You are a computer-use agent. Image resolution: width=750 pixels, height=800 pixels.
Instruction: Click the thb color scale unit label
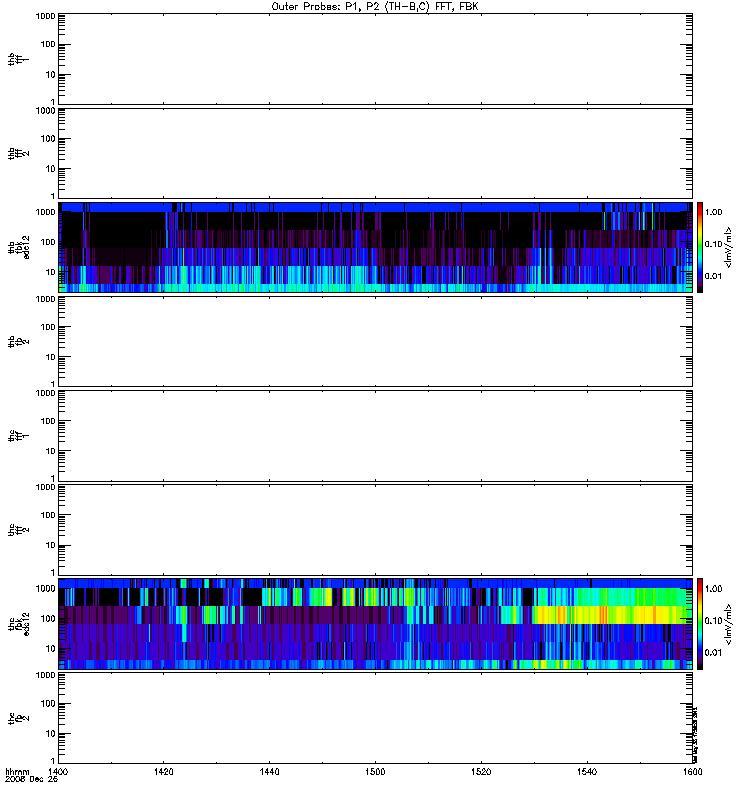click(729, 247)
